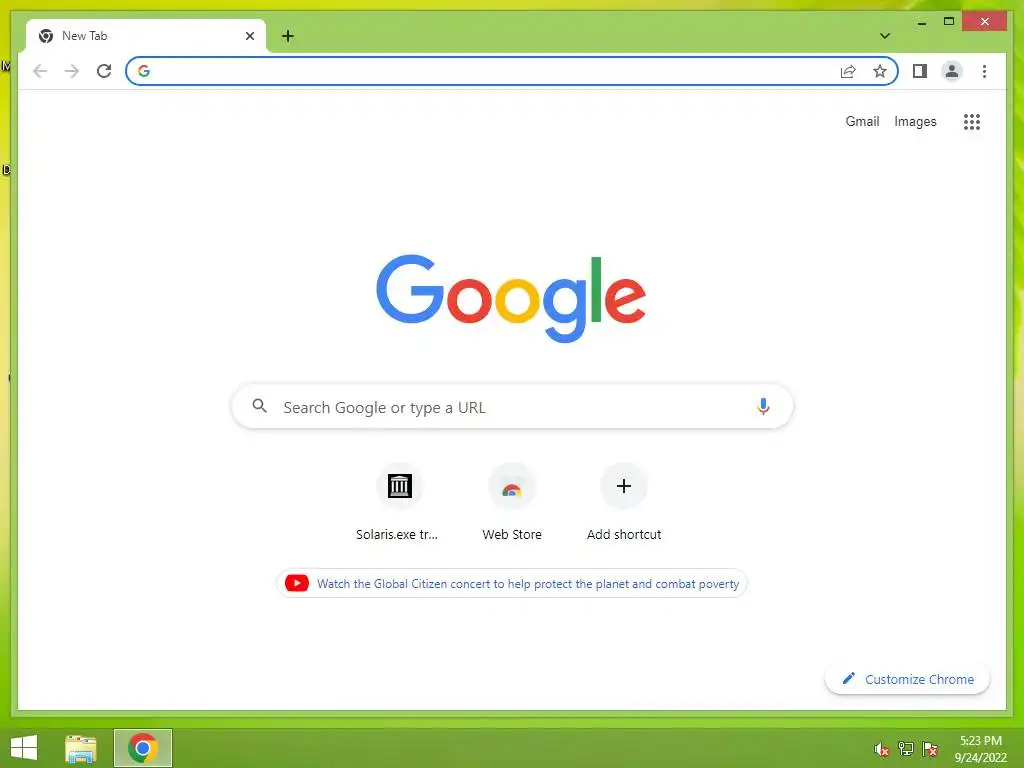1024x768 pixels.
Task: Minimize the Chrome window
Action: pos(921,22)
